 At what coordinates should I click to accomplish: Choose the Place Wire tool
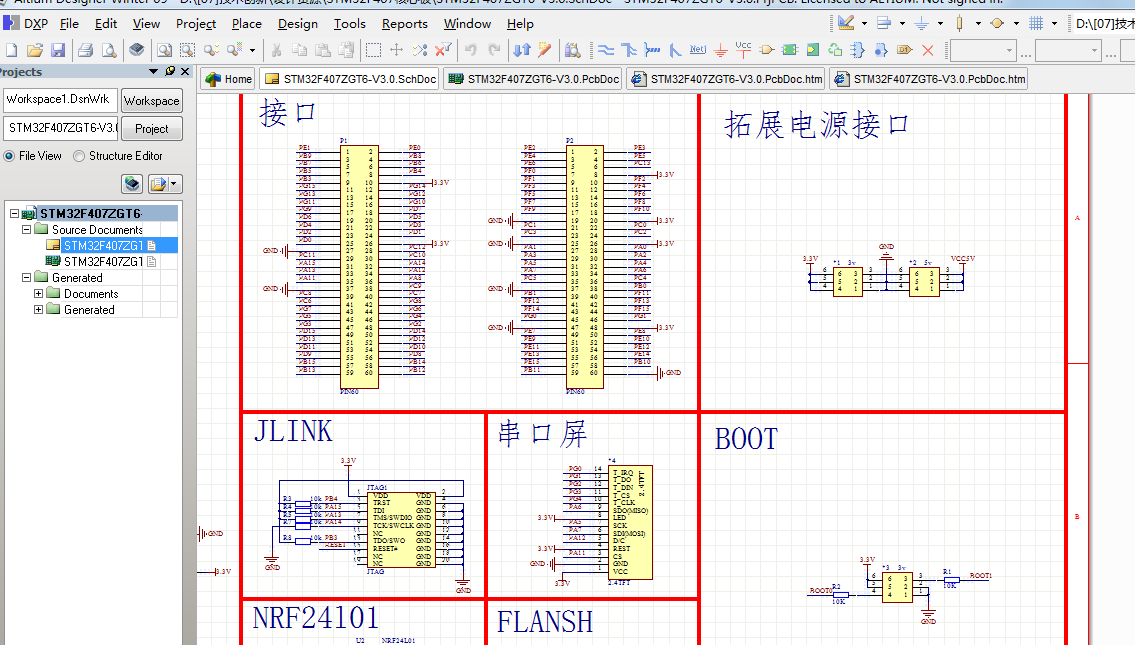coord(606,50)
